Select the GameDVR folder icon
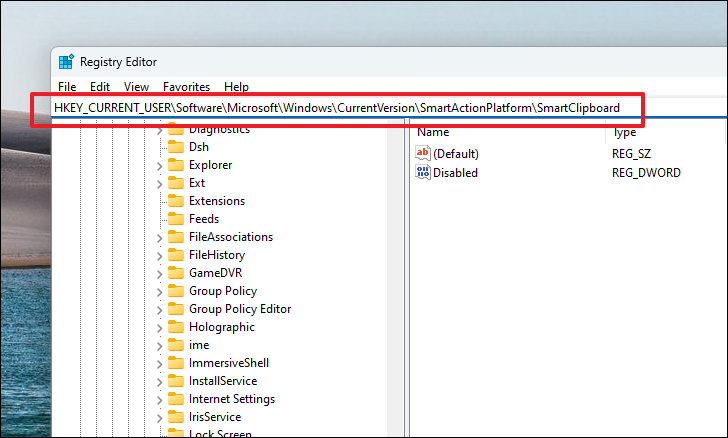This screenshot has height=438, width=728. 176,274
